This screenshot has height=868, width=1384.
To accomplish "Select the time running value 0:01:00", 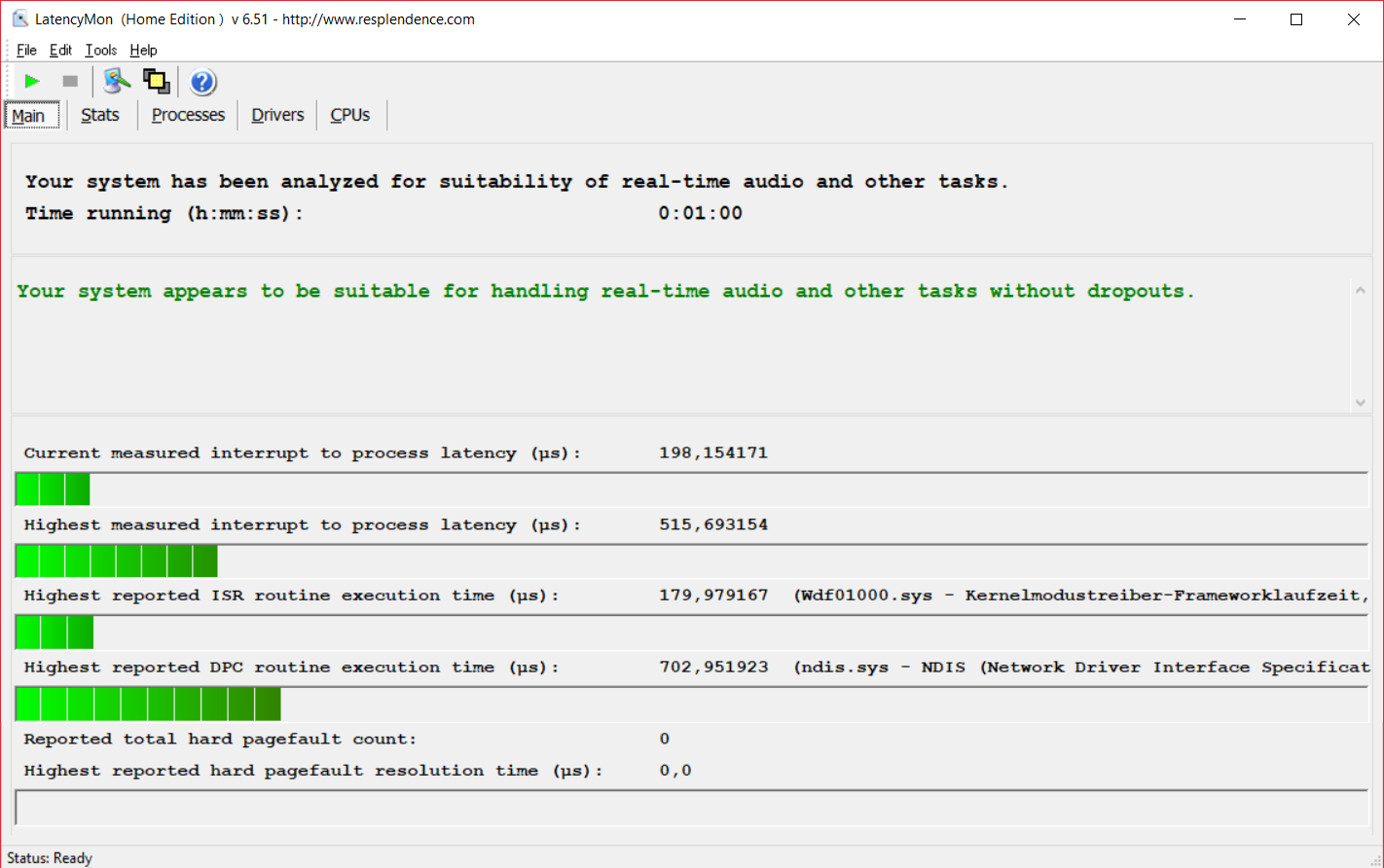I will pos(700,213).
